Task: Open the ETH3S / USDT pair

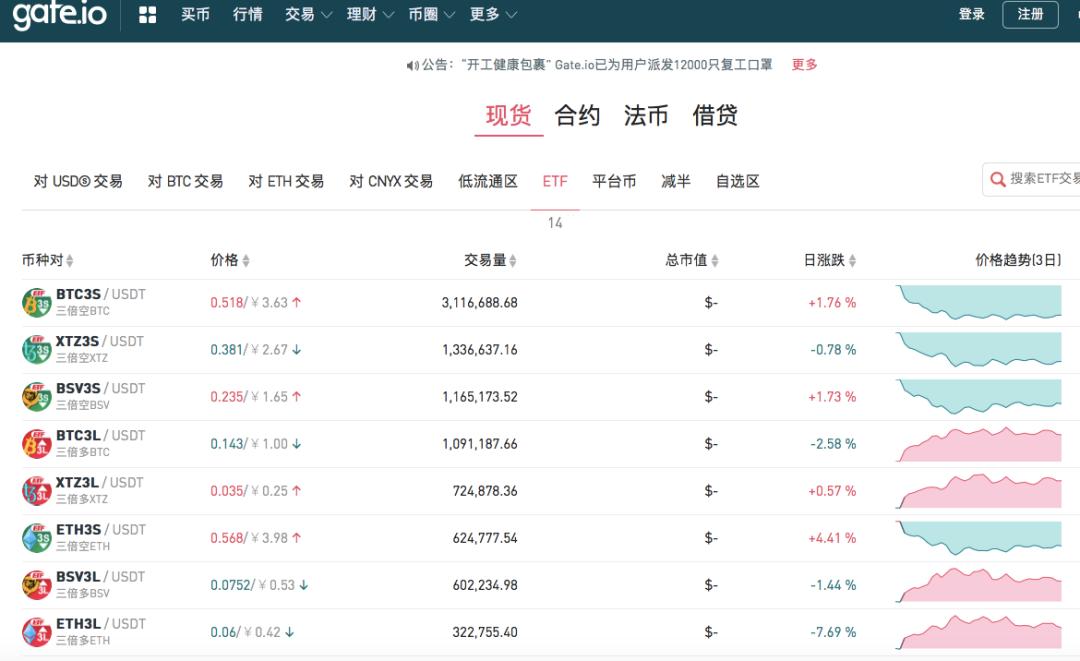Action: pos(101,529)
